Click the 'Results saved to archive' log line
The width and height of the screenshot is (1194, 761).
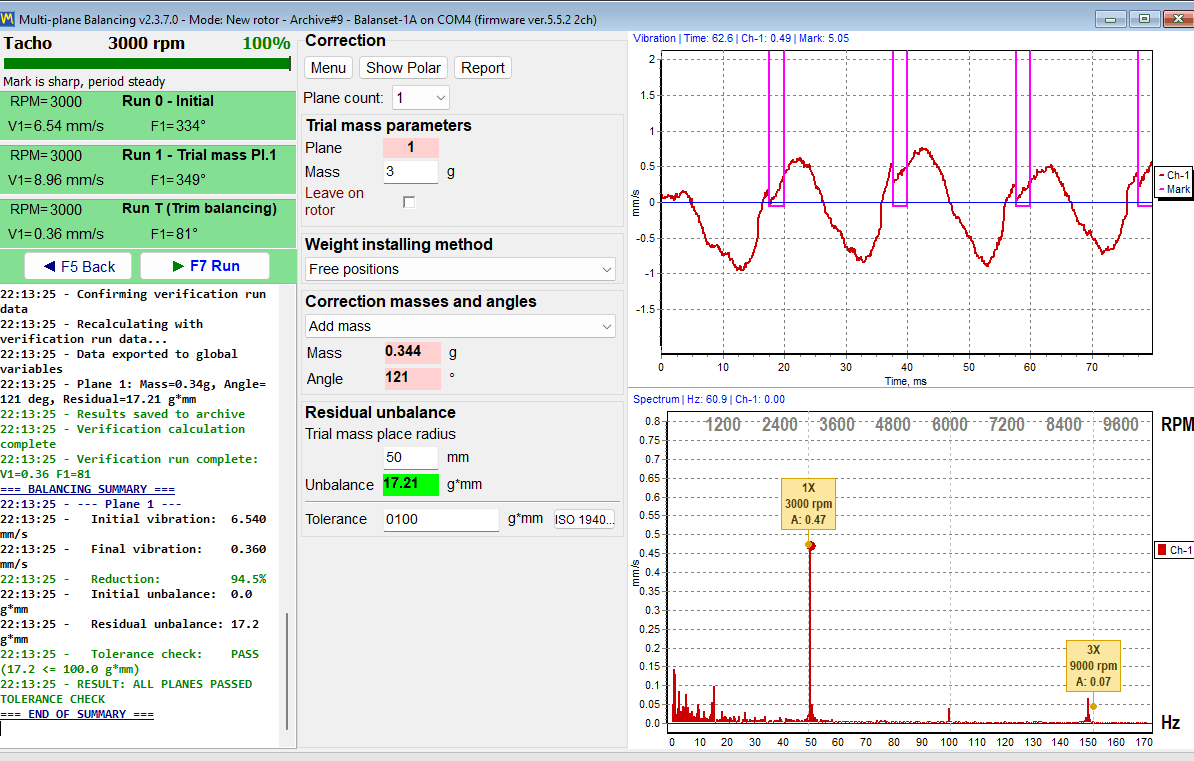pyautogui.click(x=123, y=414)
